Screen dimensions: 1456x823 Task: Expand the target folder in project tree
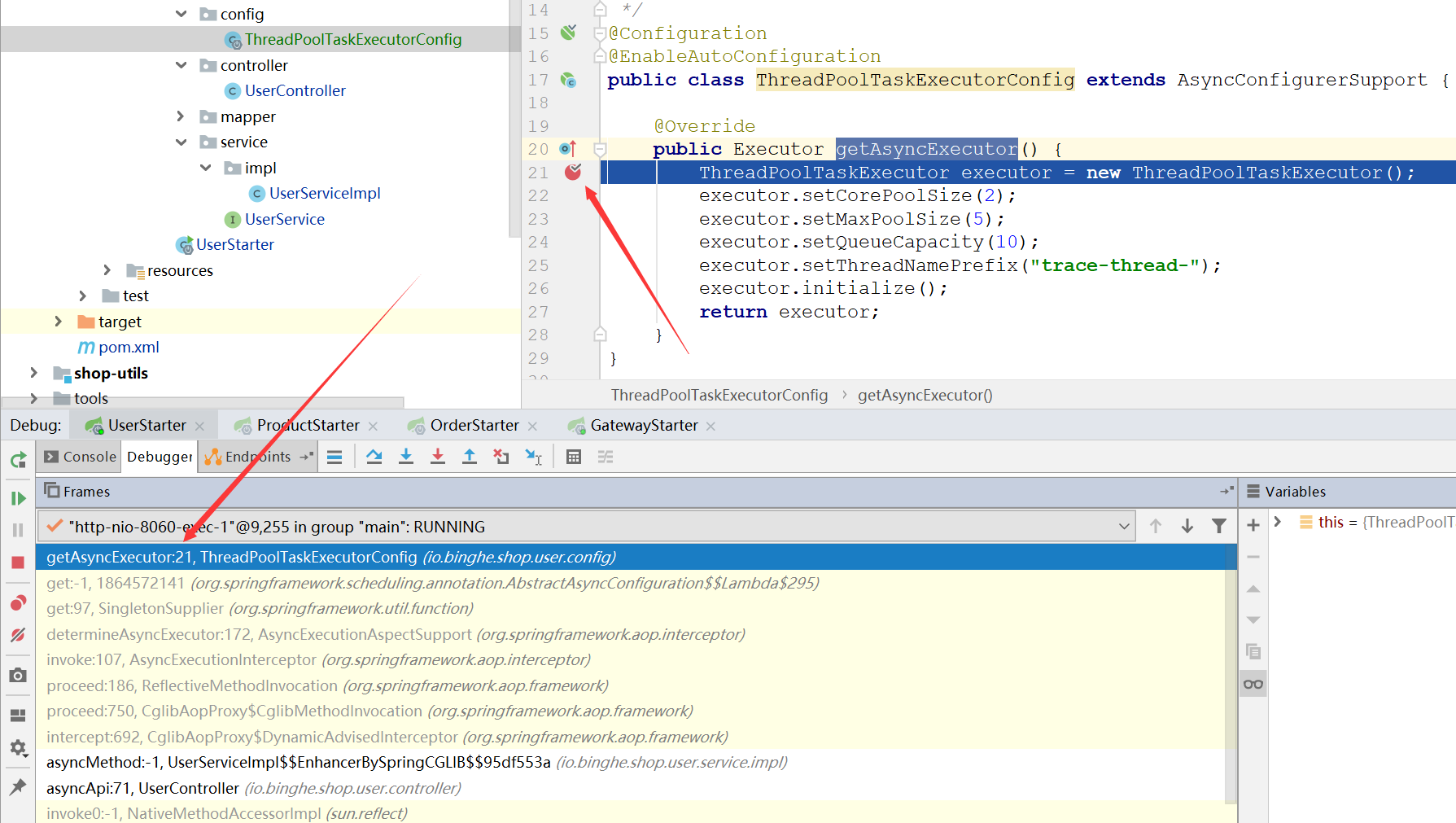(58, 322)
